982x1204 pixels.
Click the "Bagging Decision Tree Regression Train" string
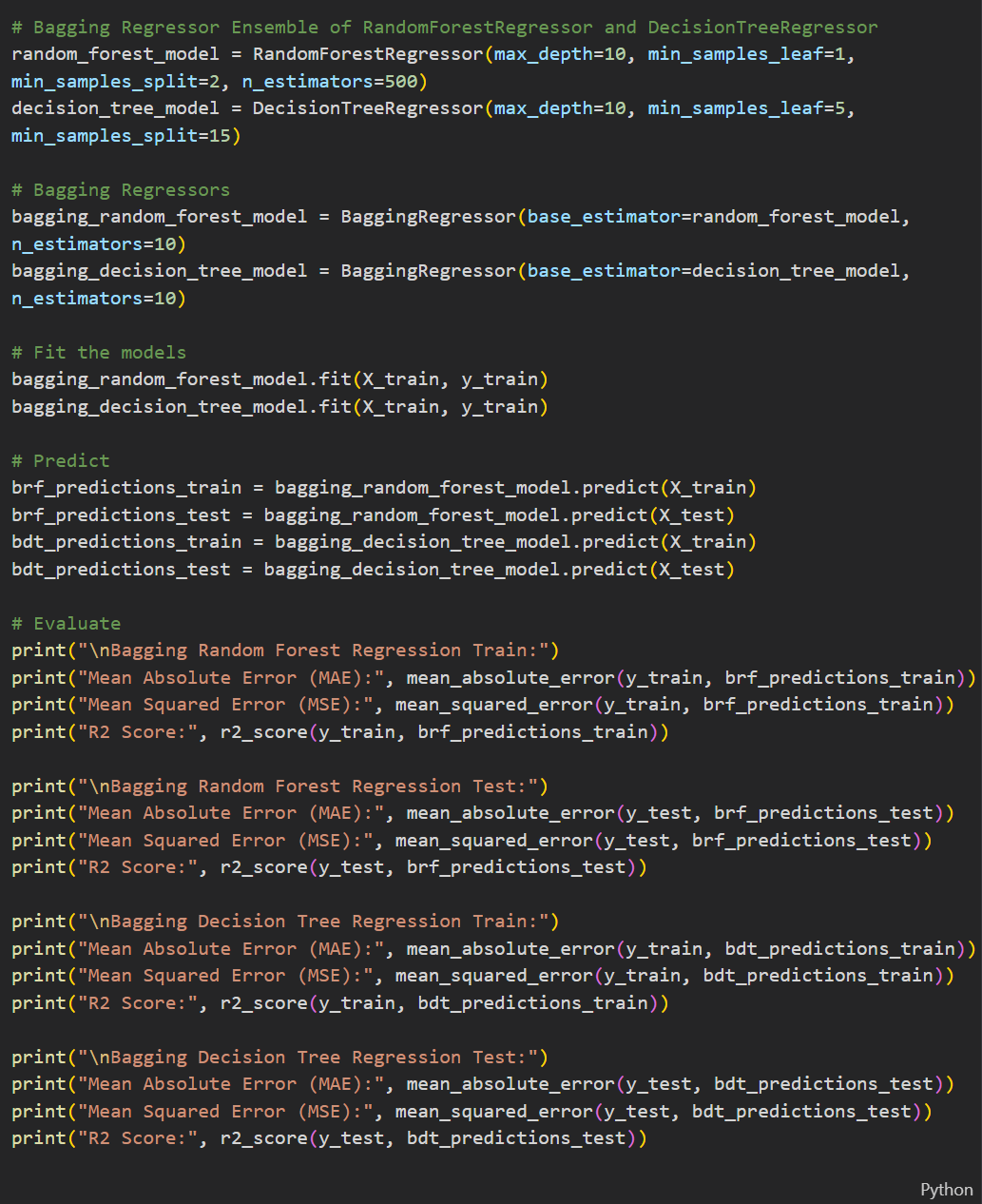313,922
